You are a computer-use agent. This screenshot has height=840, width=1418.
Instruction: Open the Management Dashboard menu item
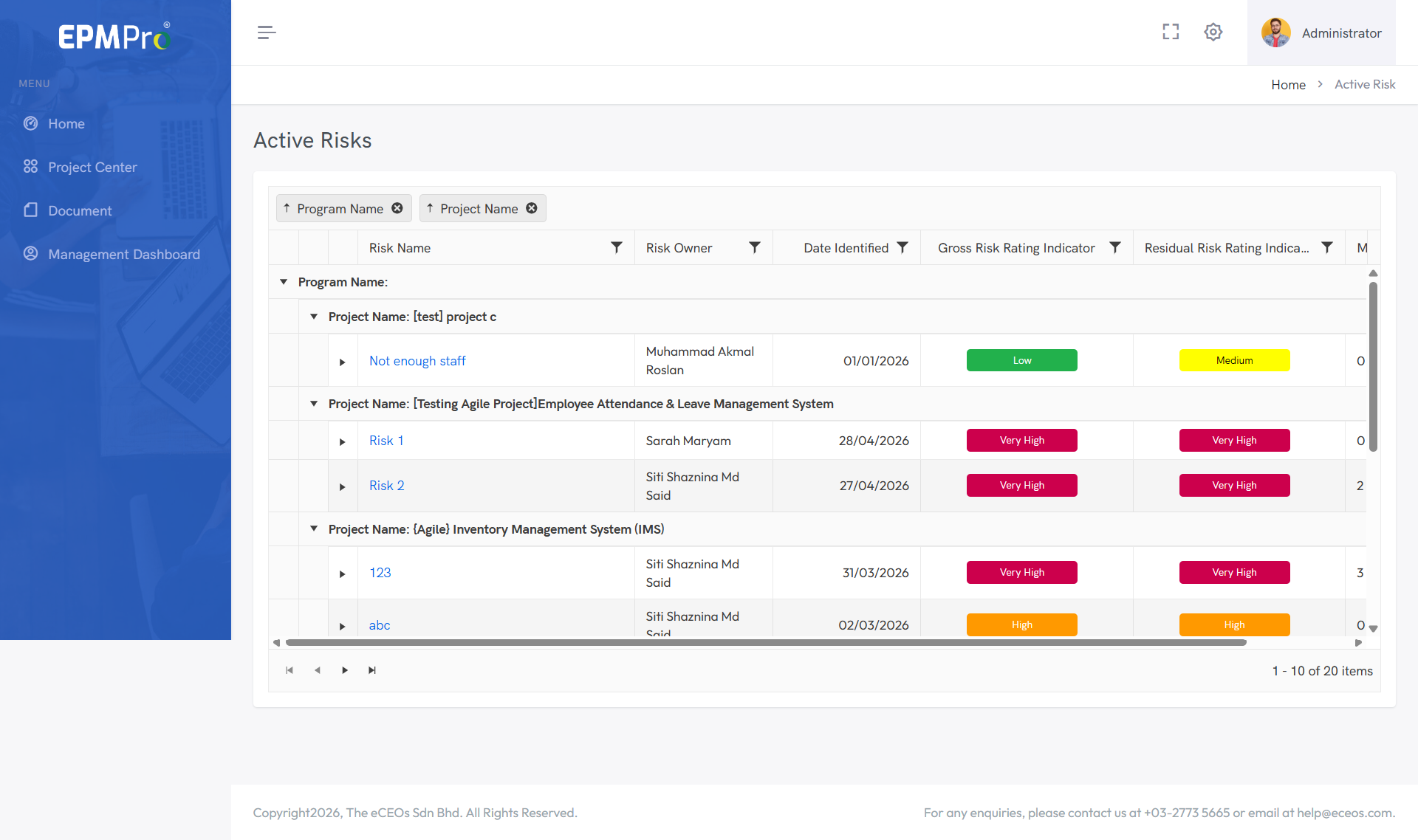coord(124,254)
